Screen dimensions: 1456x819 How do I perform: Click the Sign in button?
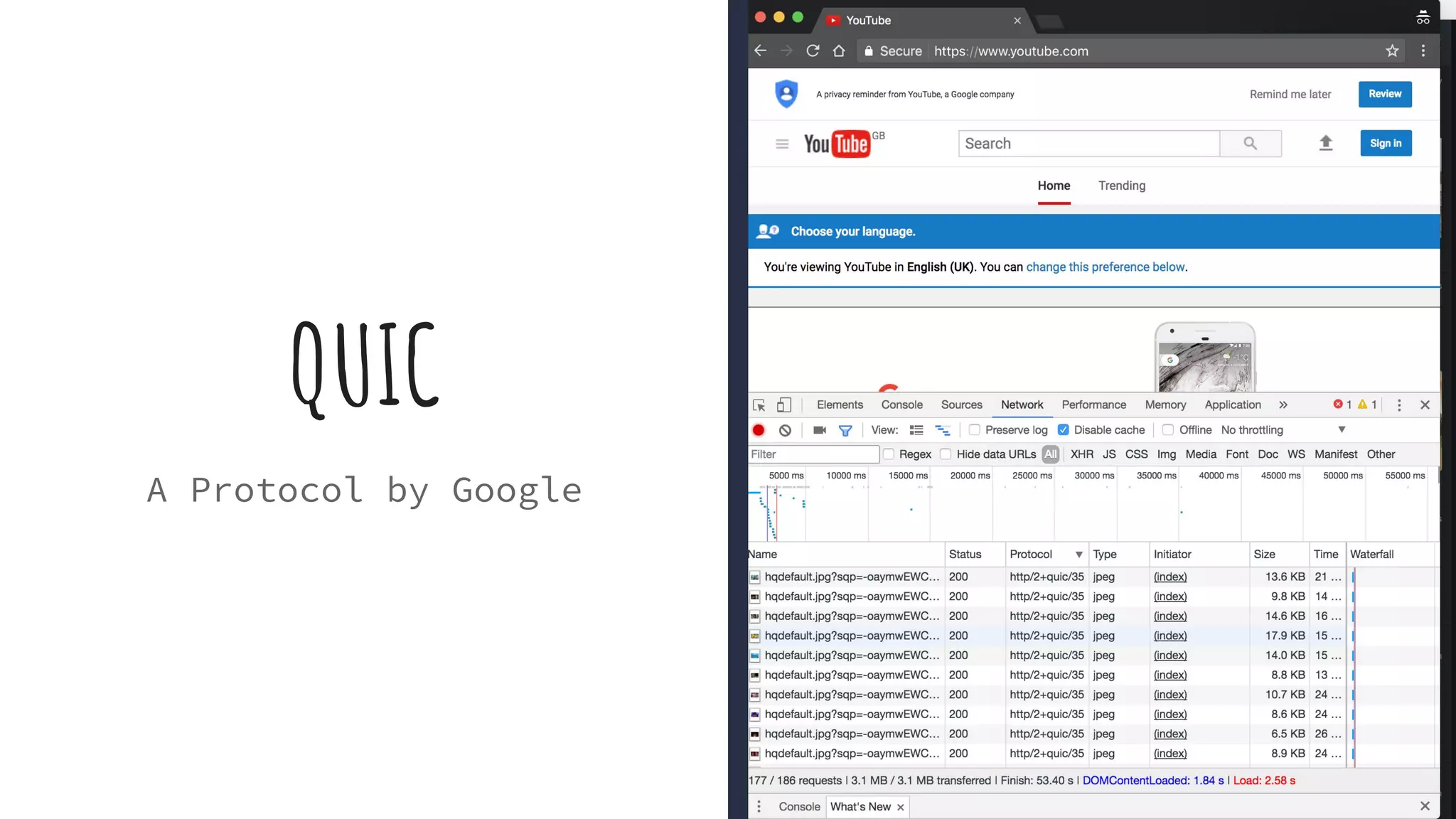pyautogui.click(x=1386, y=144)
